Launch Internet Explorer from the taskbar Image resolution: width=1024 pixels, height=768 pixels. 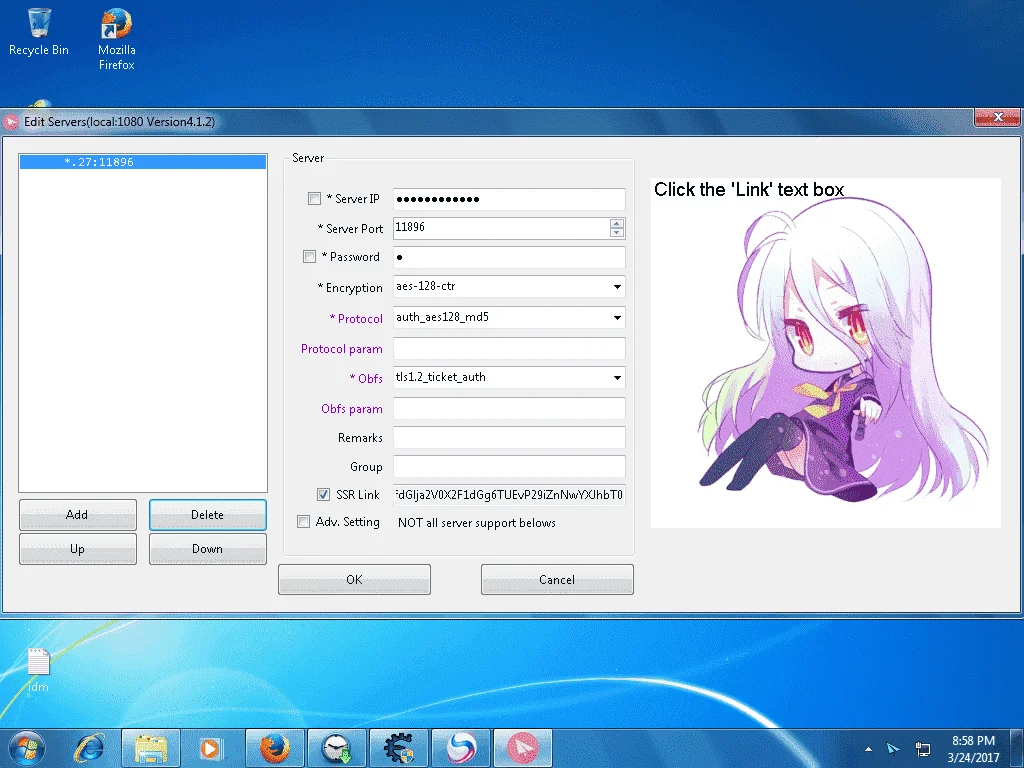[x=89, y=748]
